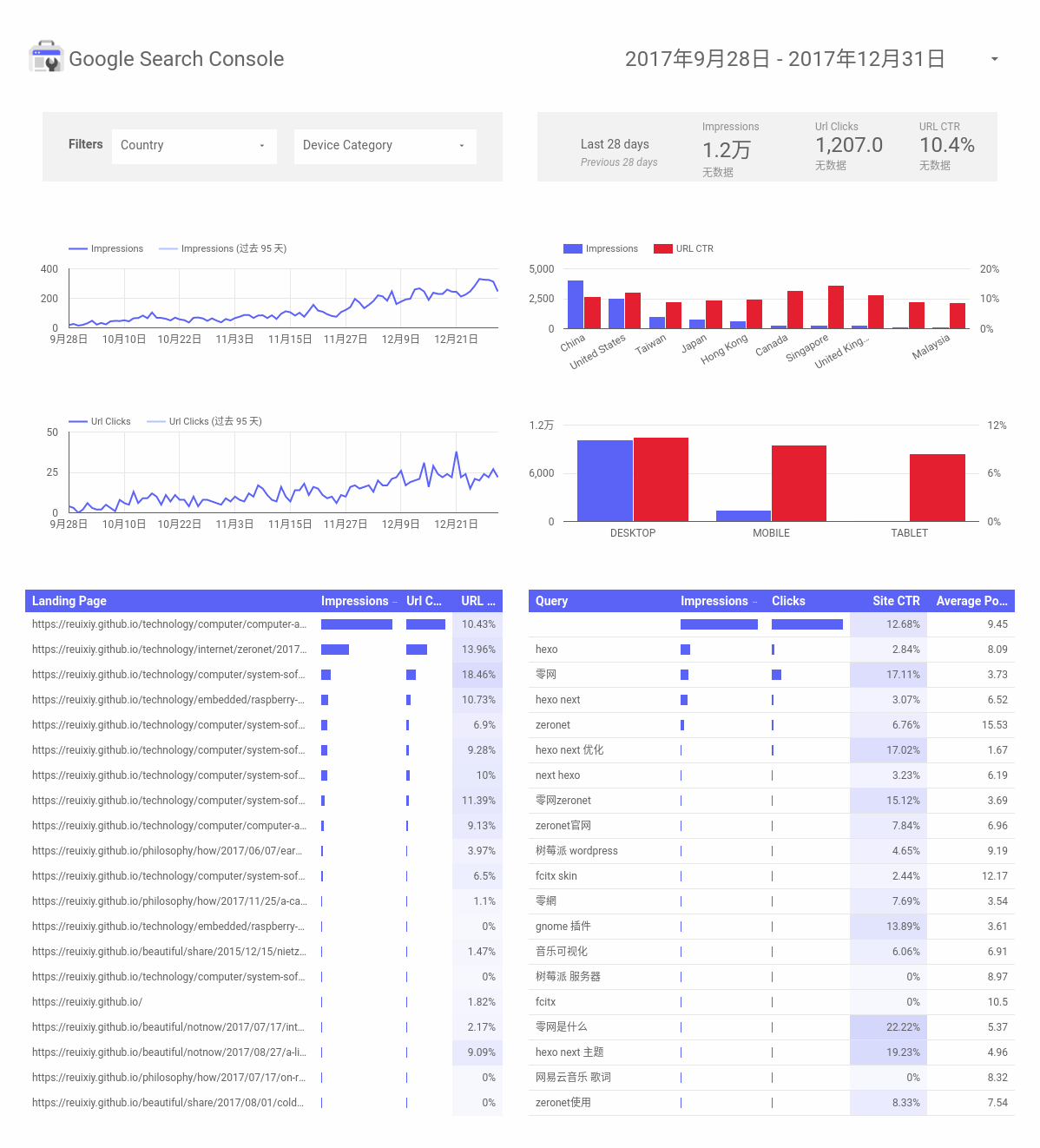Image resolution: width=1040 pixels, height=1148 pixels.
Task: Select the '零网' query row
Action: (x=772, y=675)
